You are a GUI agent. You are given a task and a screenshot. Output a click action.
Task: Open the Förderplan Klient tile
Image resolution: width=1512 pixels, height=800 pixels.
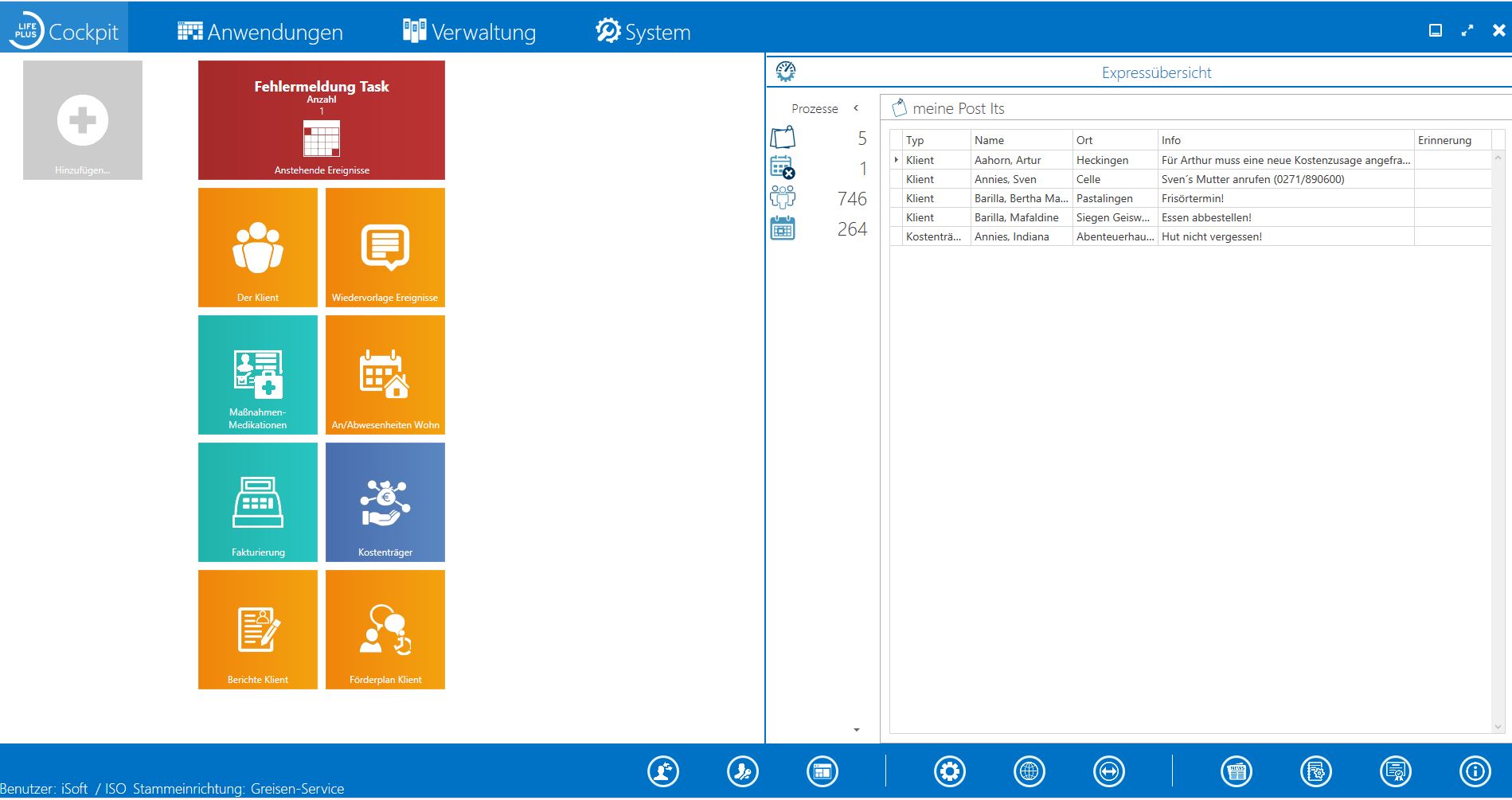click(x=385, y=630)
